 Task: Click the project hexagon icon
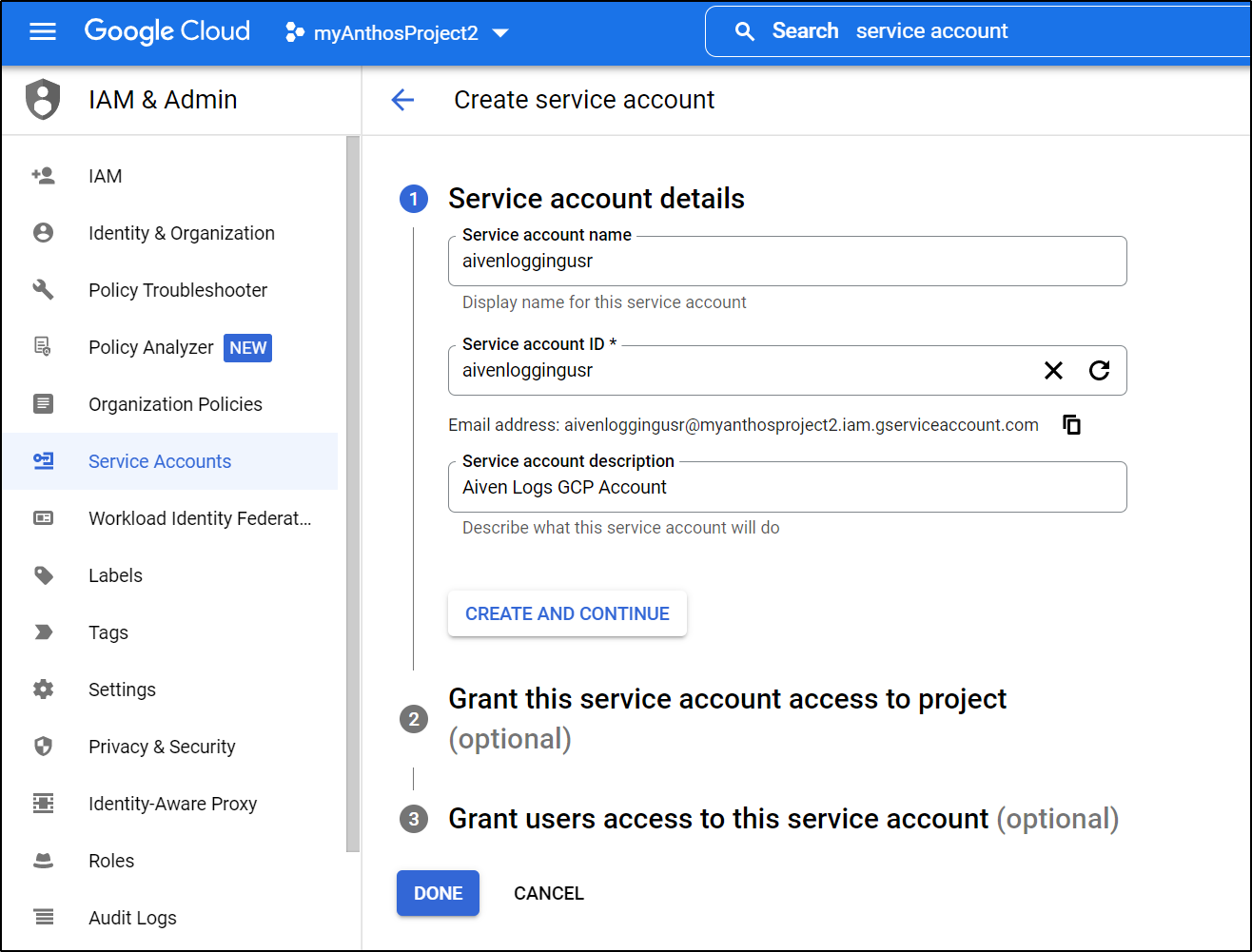pyautogui.click(x=295, y=33)
